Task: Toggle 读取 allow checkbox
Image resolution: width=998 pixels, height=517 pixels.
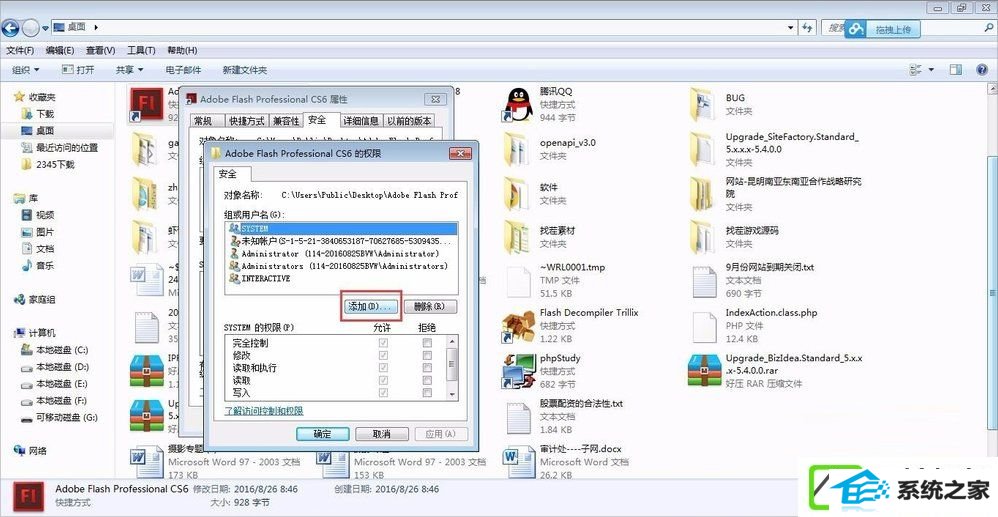Action: pos(383,380)
